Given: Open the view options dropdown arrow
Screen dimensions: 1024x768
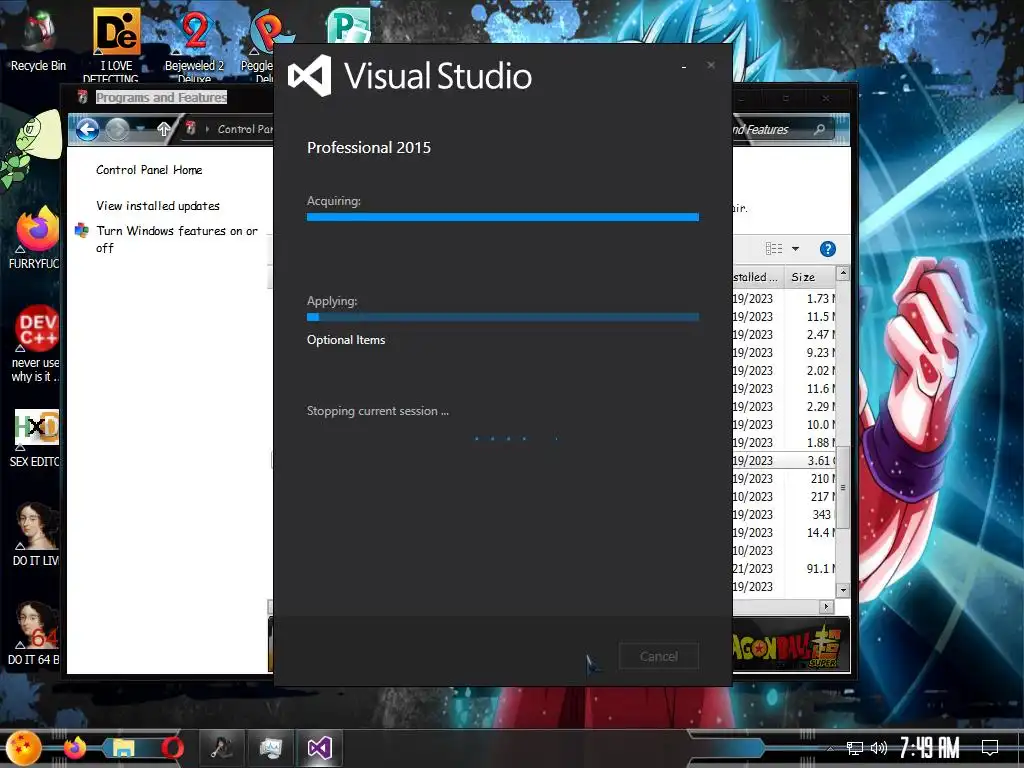Looking at the screenshot, I should tap(795, 248).
